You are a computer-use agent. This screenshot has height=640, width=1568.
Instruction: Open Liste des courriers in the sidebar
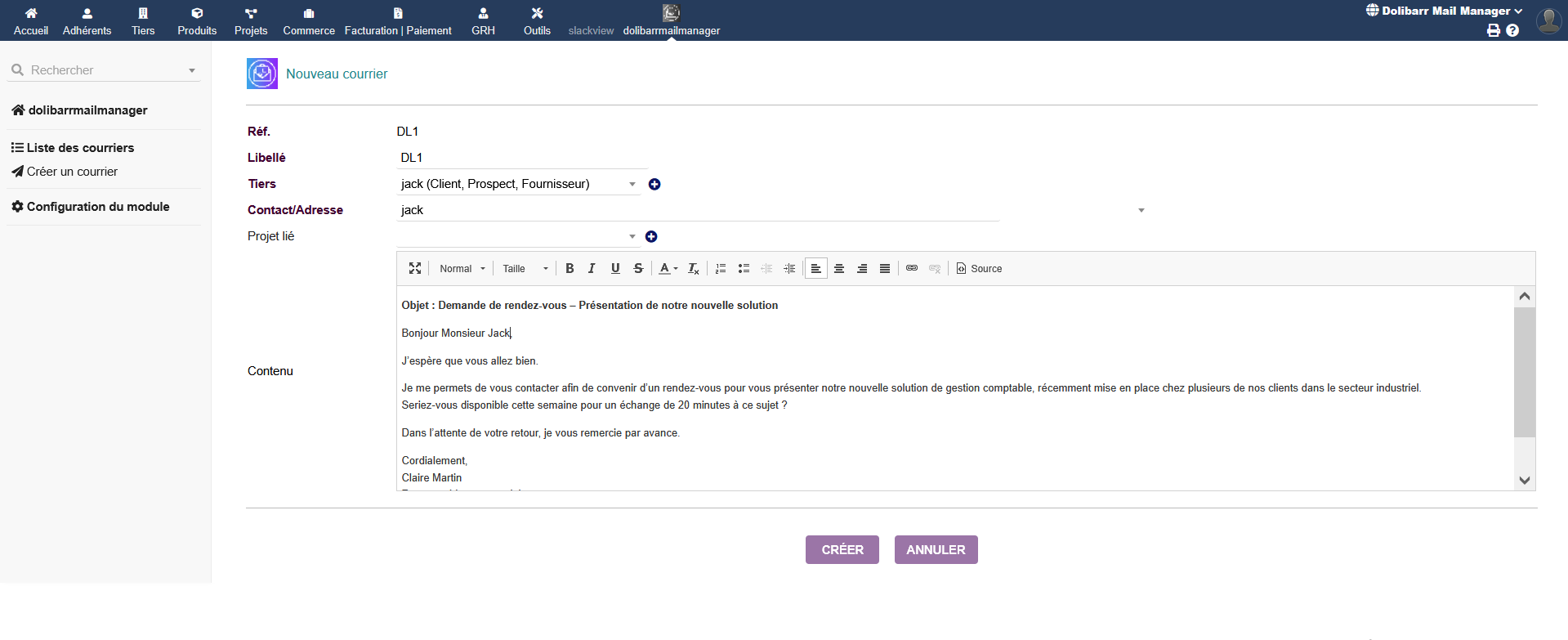[x=80, y=148]
